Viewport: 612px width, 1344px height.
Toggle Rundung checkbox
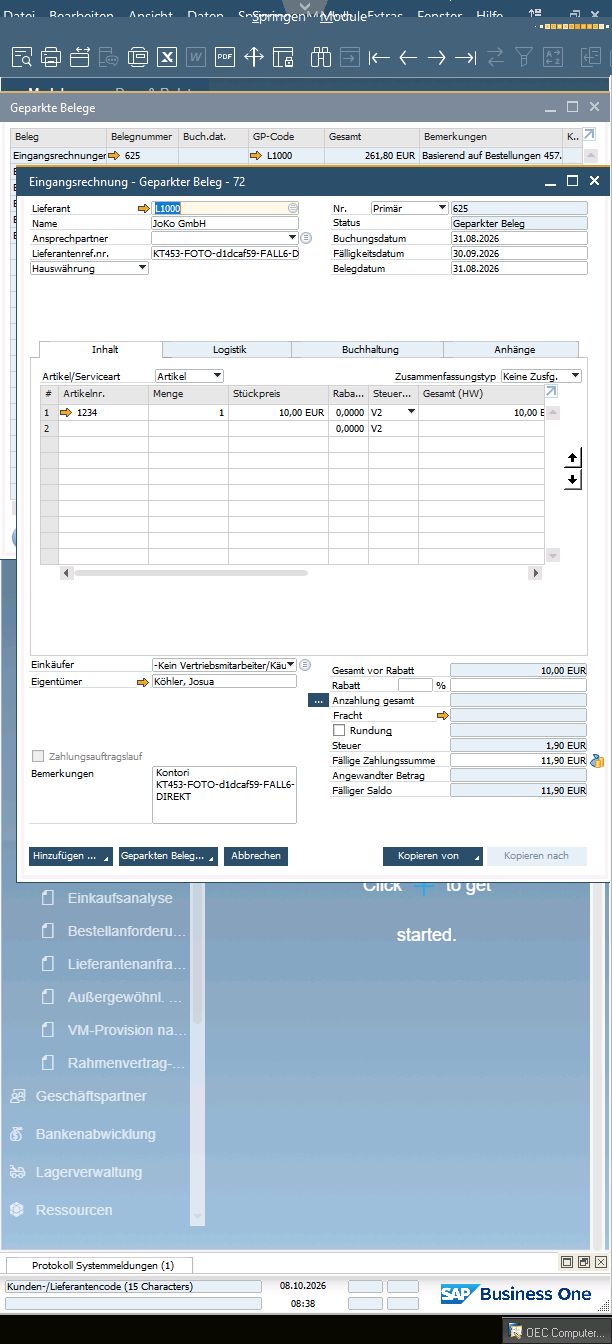(339, 731)
